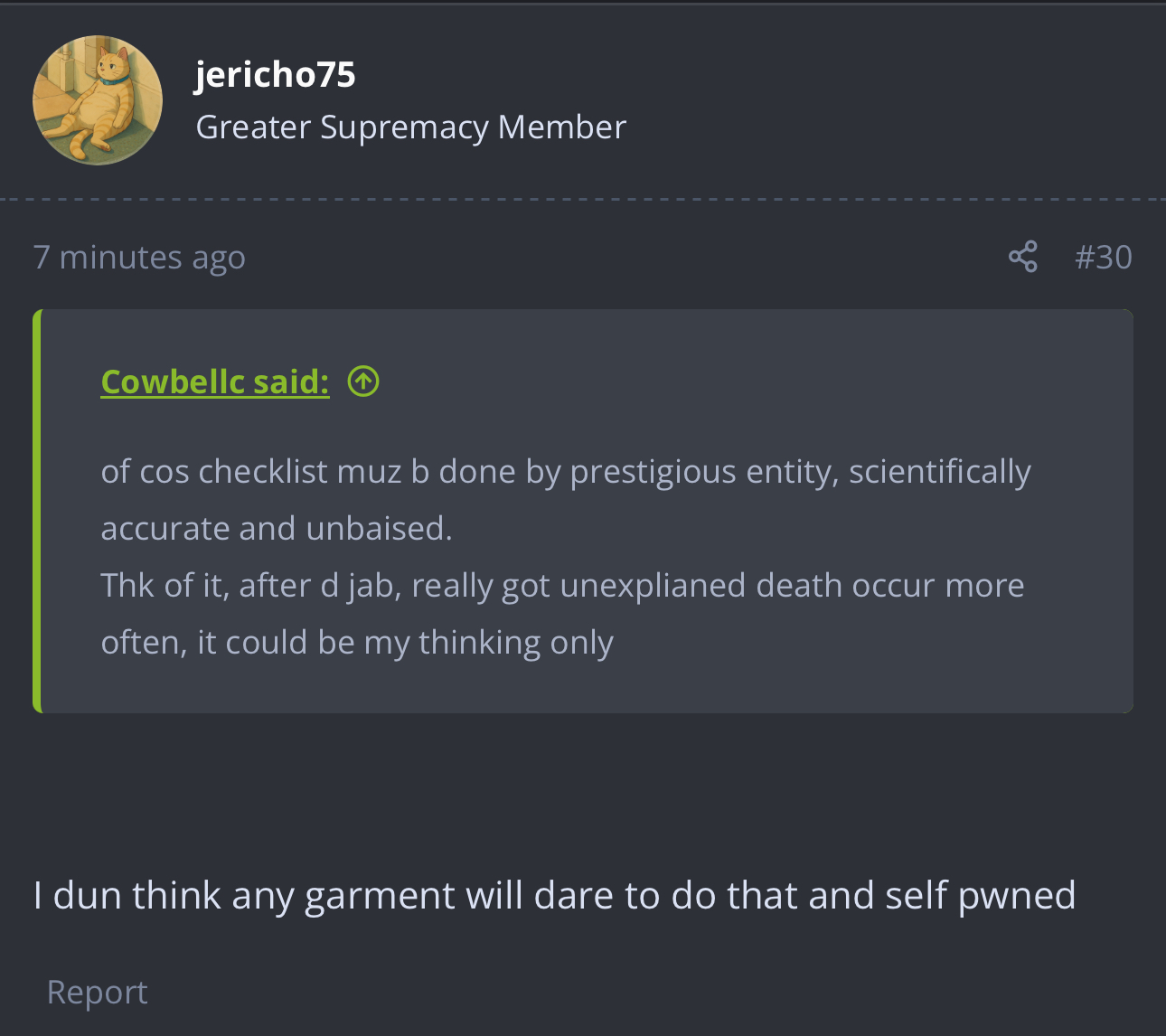Click the green left border of the quote

coord(37,511)
